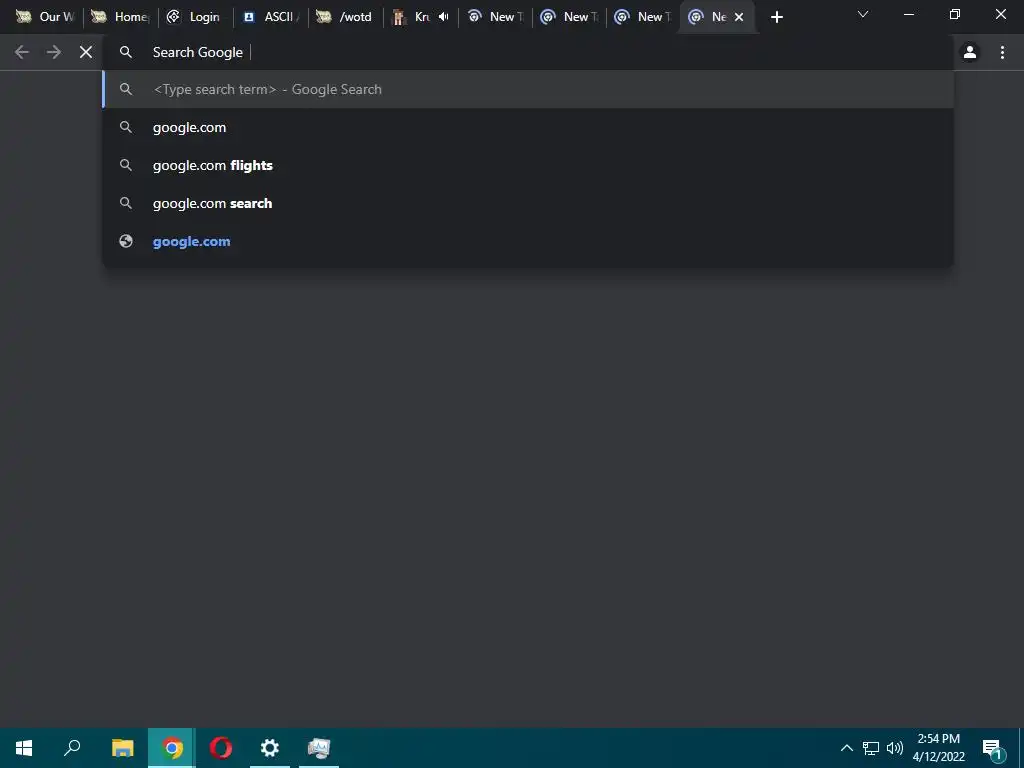Switch to the Home tab
The height and width of the screenshot is (768, 1024).
(121, 17)
